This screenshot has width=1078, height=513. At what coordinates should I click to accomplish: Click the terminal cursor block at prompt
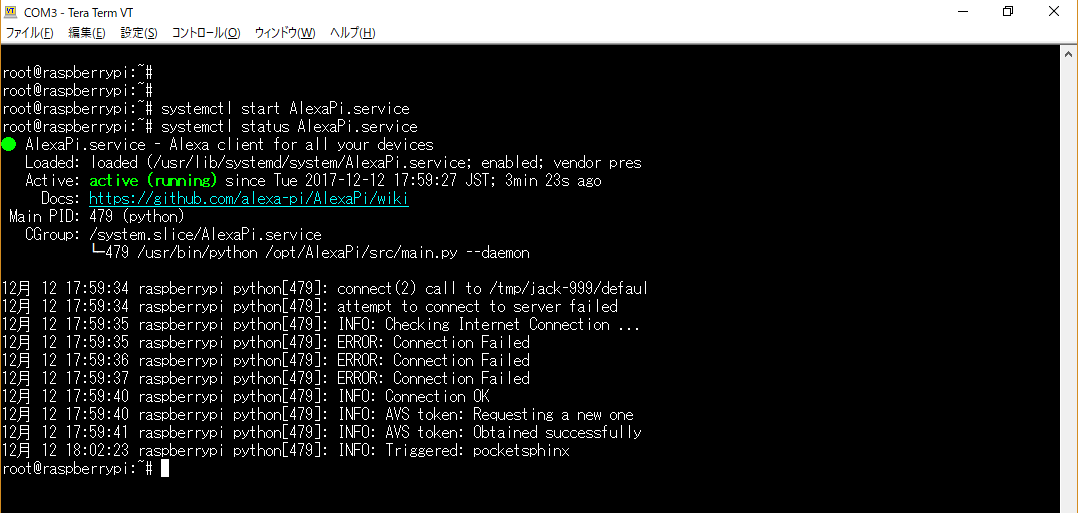tap(164, 468)
